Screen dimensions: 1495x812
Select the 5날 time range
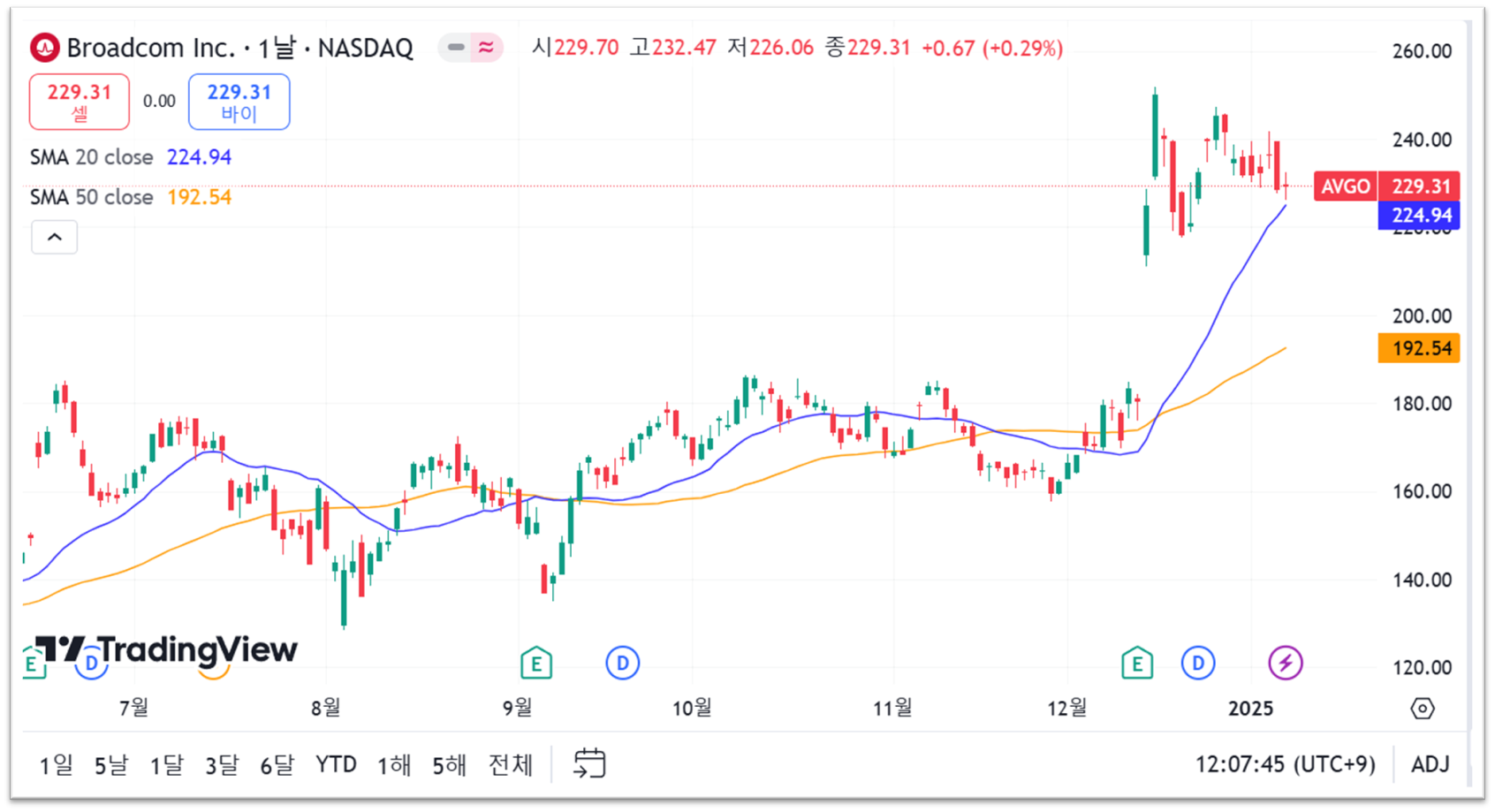pyautogui.click(x=111, y=764)
